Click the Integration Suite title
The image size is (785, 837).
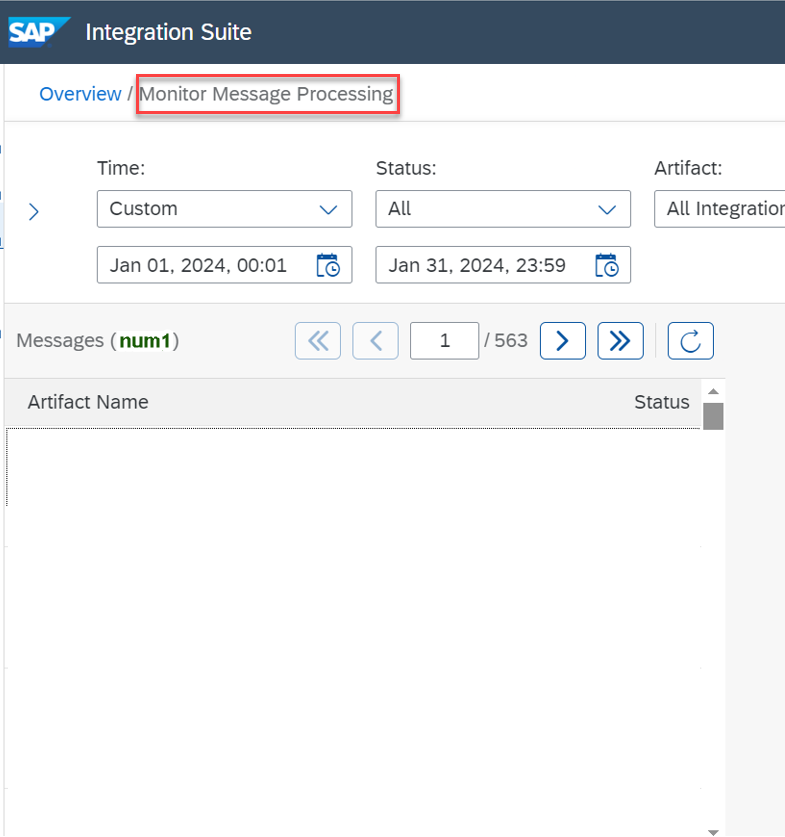[x=169, y=32]
